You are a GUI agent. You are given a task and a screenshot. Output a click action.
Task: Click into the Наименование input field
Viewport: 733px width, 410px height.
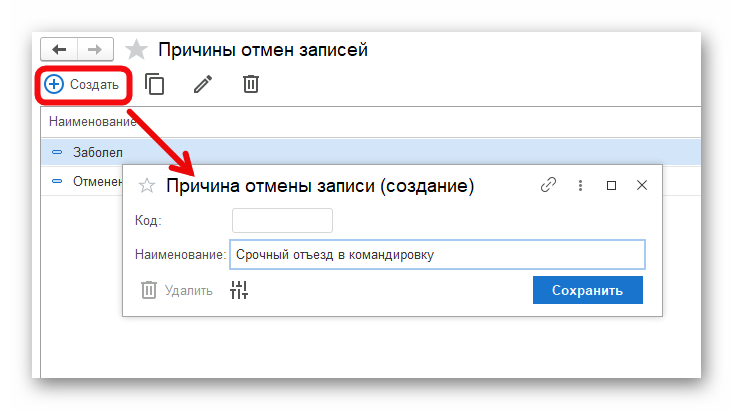438,255
